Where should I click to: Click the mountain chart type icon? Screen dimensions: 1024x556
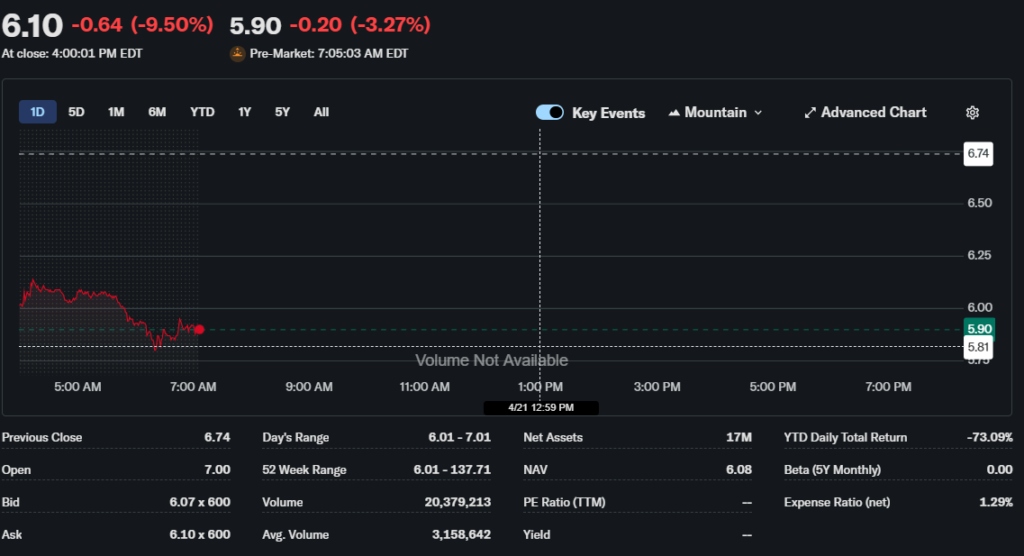tap(674, 113)
